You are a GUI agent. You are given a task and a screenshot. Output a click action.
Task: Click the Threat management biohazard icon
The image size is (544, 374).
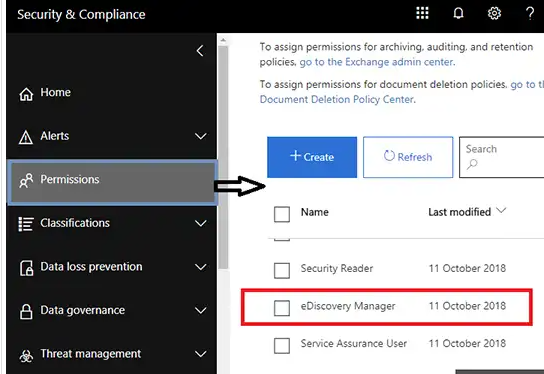(x=26, y=356)
